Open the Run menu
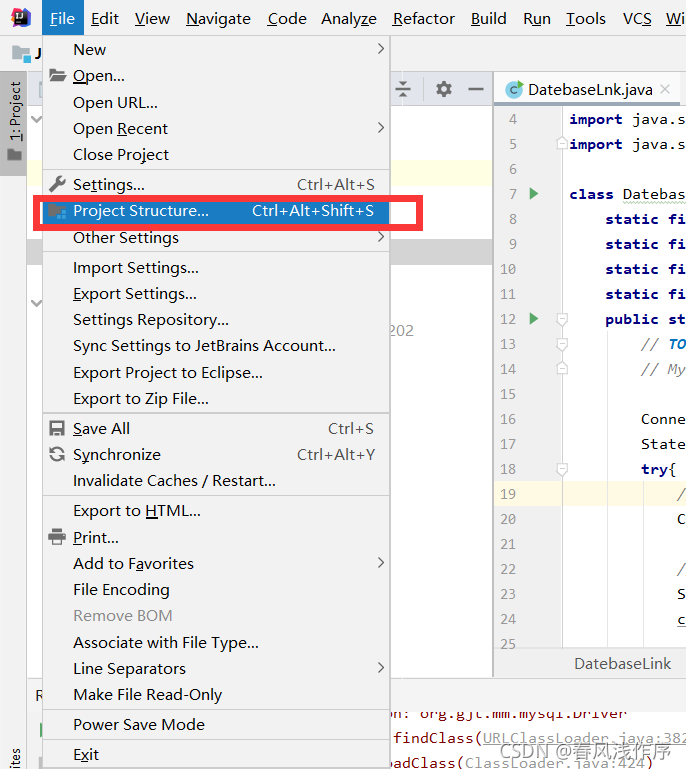Image resolution: width=686 pixels, height=769 pixels. [536, 19]
